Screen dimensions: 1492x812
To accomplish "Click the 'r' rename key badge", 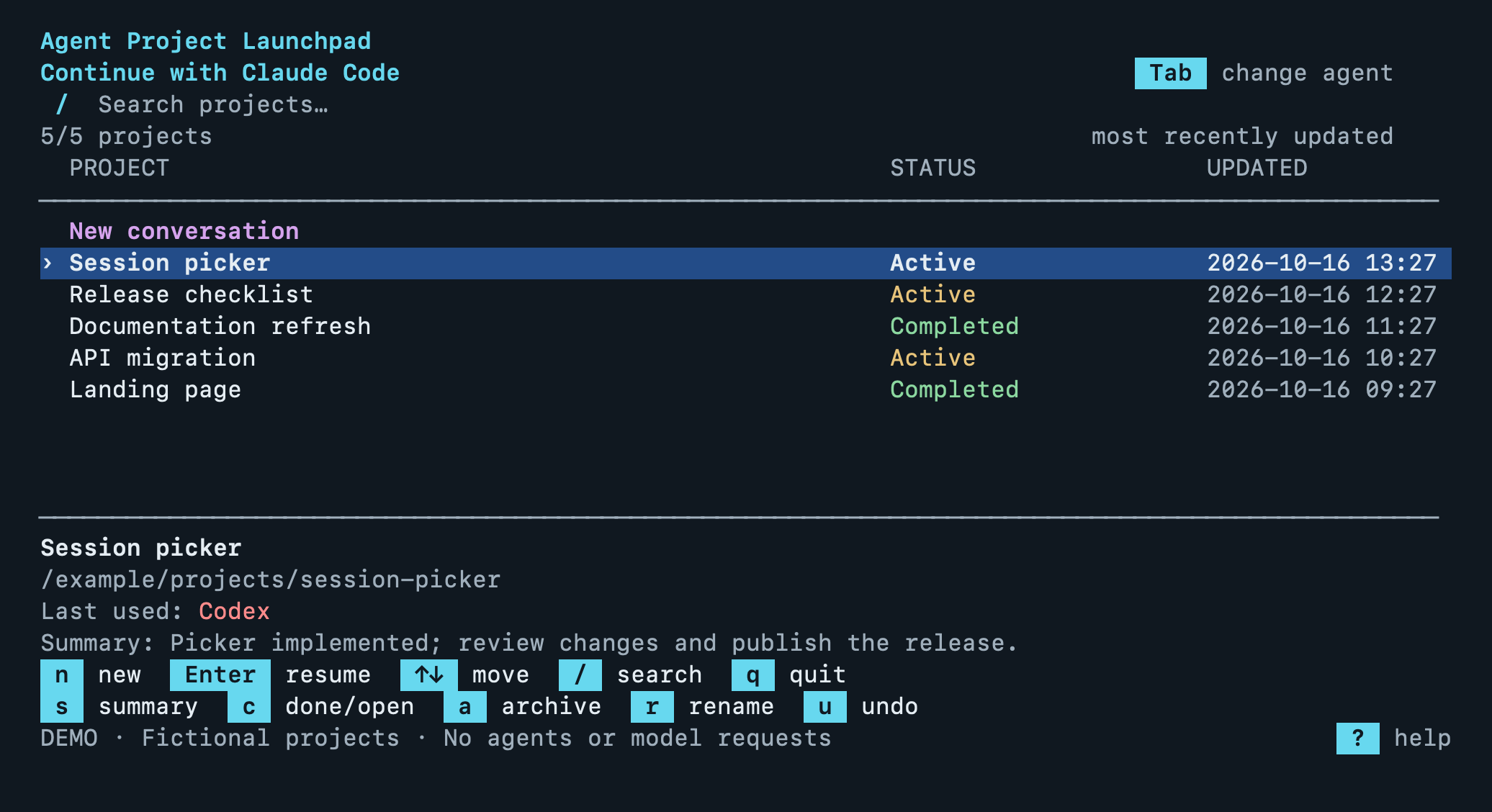I will (652, 707).
